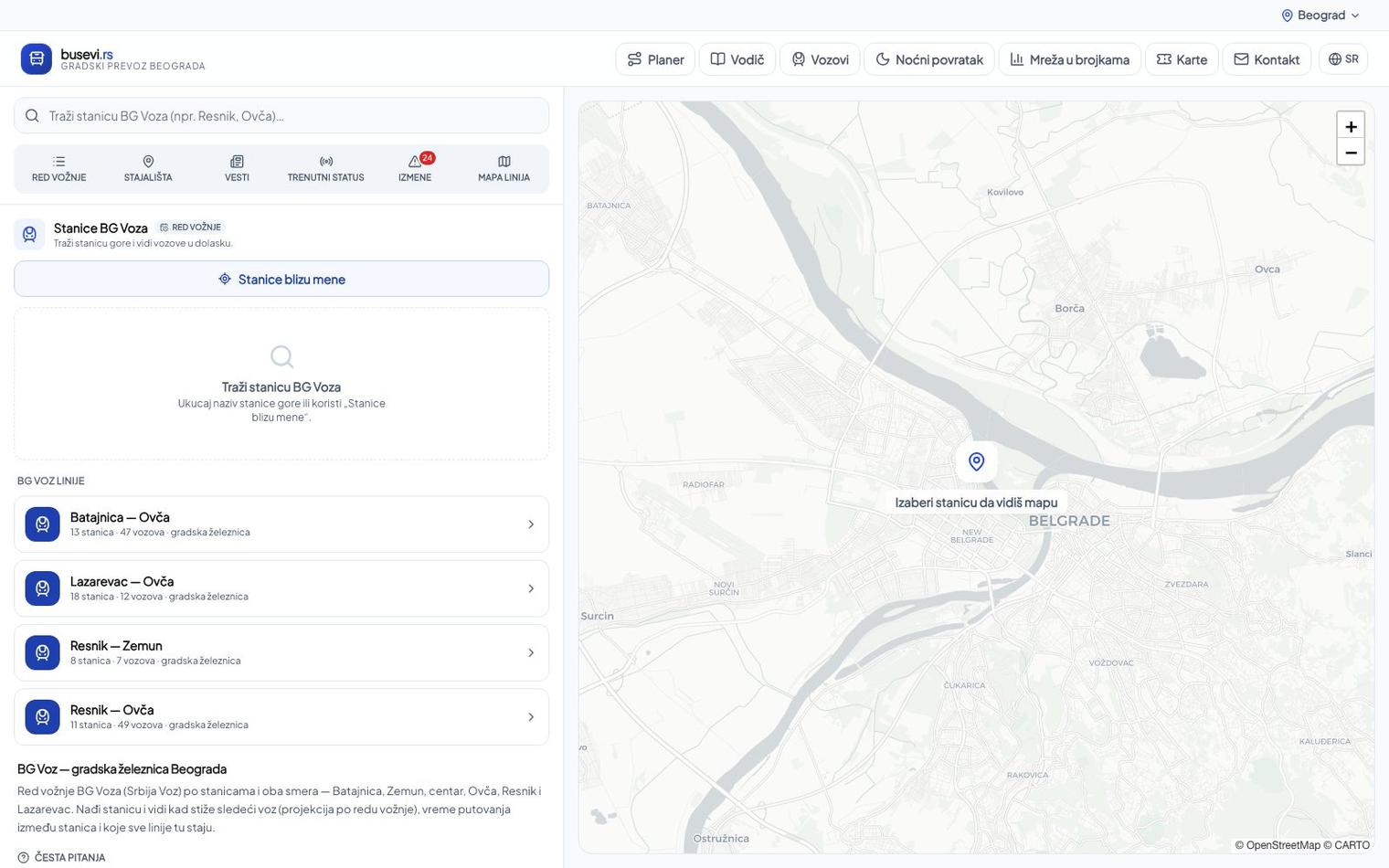Click the train icon for Batajnica — Ovča
The image size is (1389, 868).
(x=42, y=524)
